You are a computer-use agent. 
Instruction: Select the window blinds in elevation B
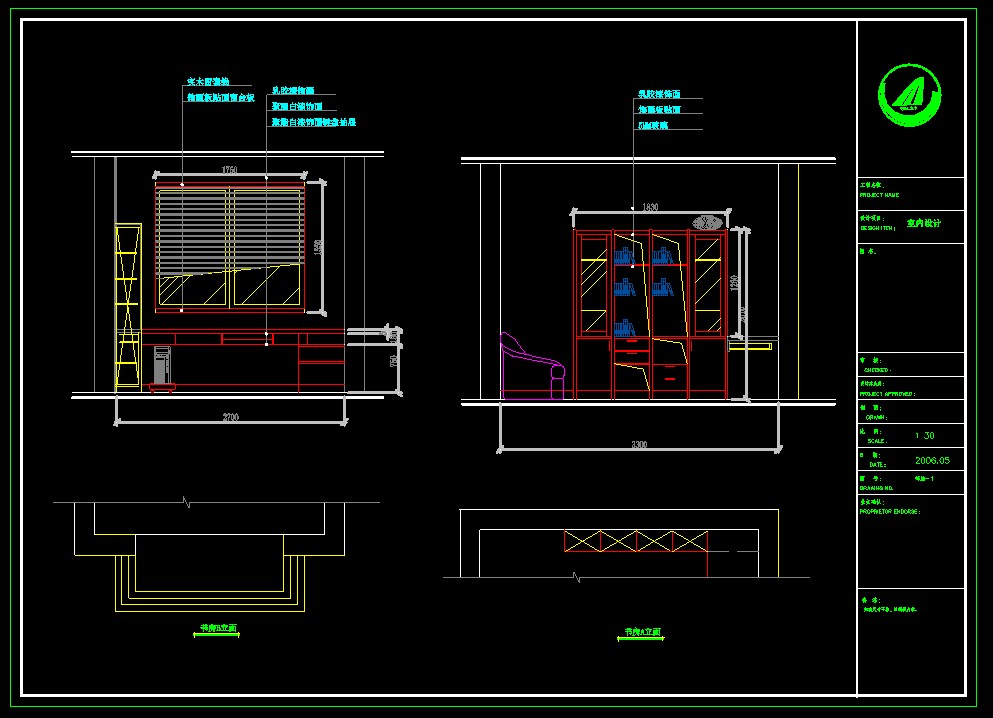click(230, 232)
